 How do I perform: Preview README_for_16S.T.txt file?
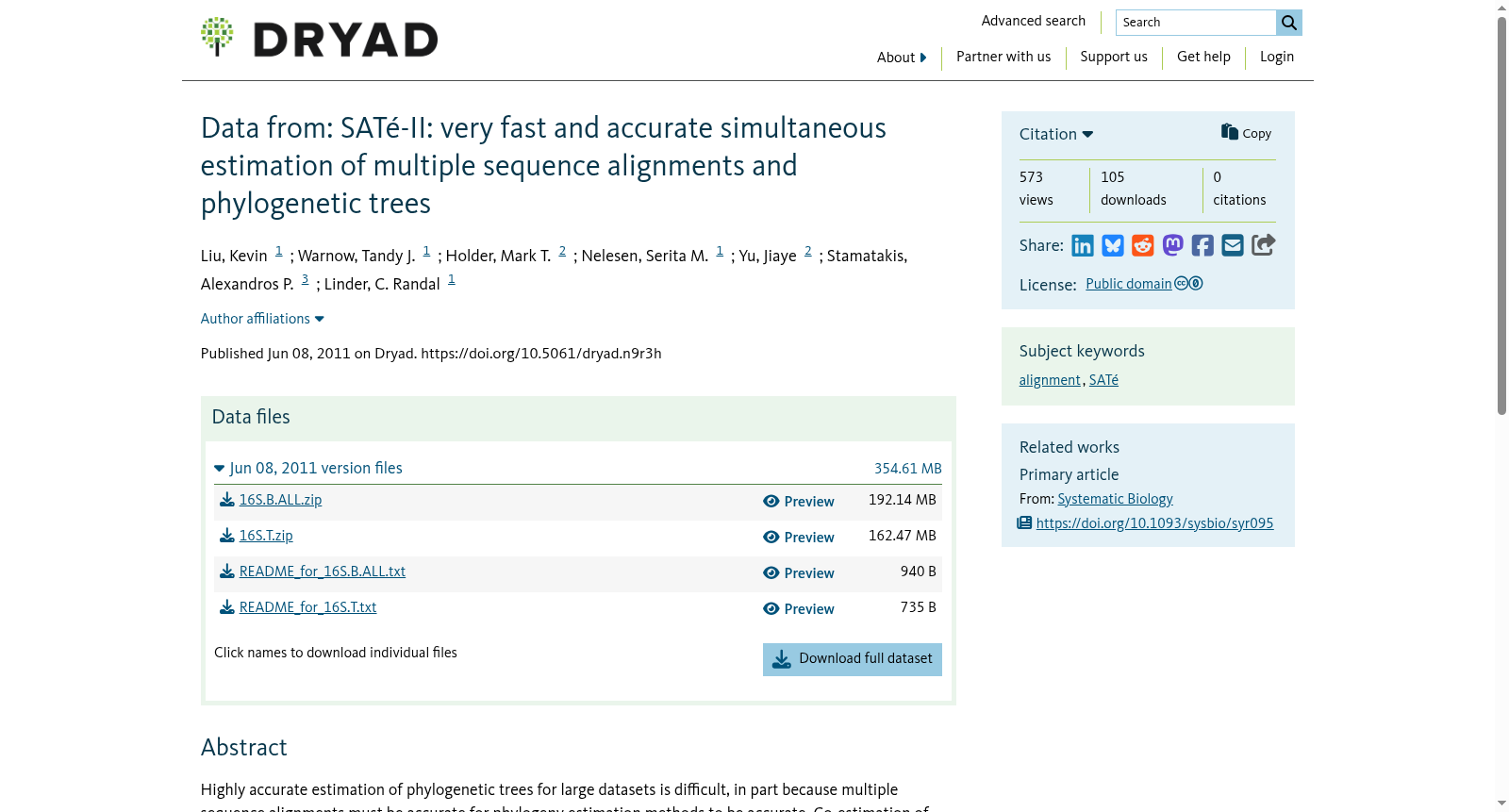(799, 609)
